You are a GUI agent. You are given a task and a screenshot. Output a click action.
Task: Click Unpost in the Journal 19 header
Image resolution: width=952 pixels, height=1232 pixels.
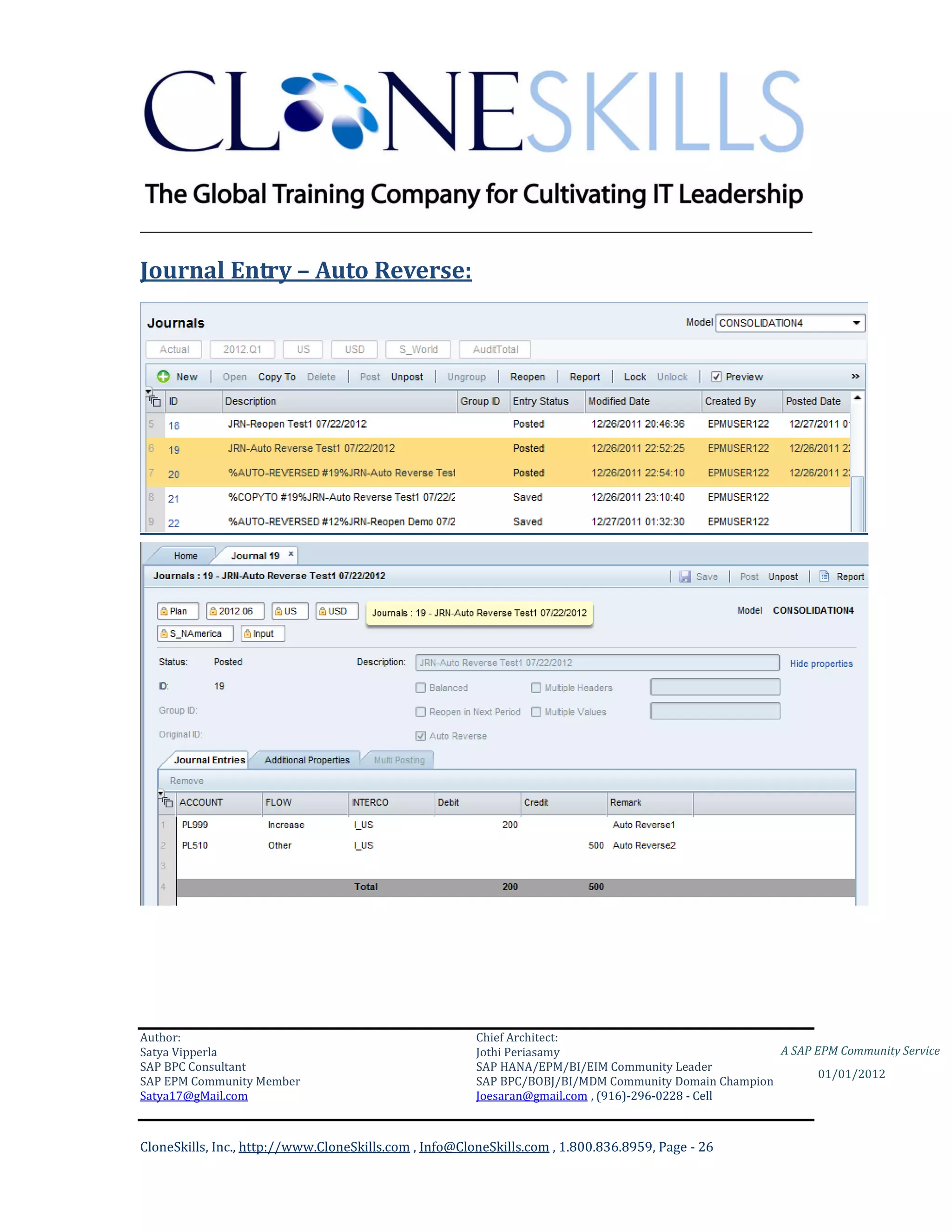[783, 576]
